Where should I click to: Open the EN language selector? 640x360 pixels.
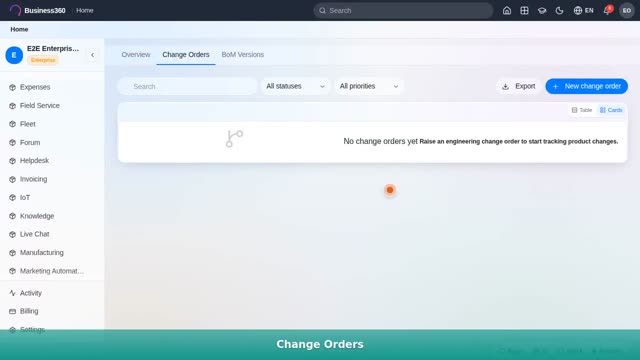(584, 11)
